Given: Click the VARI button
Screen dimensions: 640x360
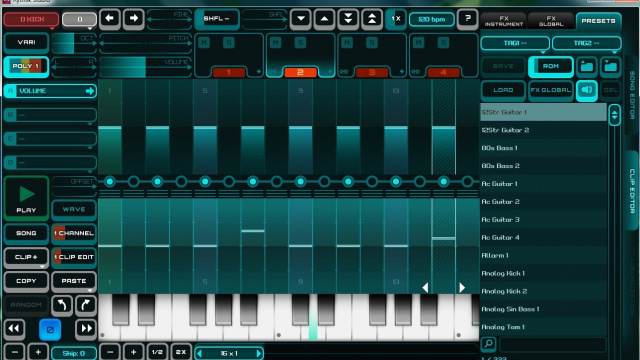Looking at the screenshot, I should 26,42.
